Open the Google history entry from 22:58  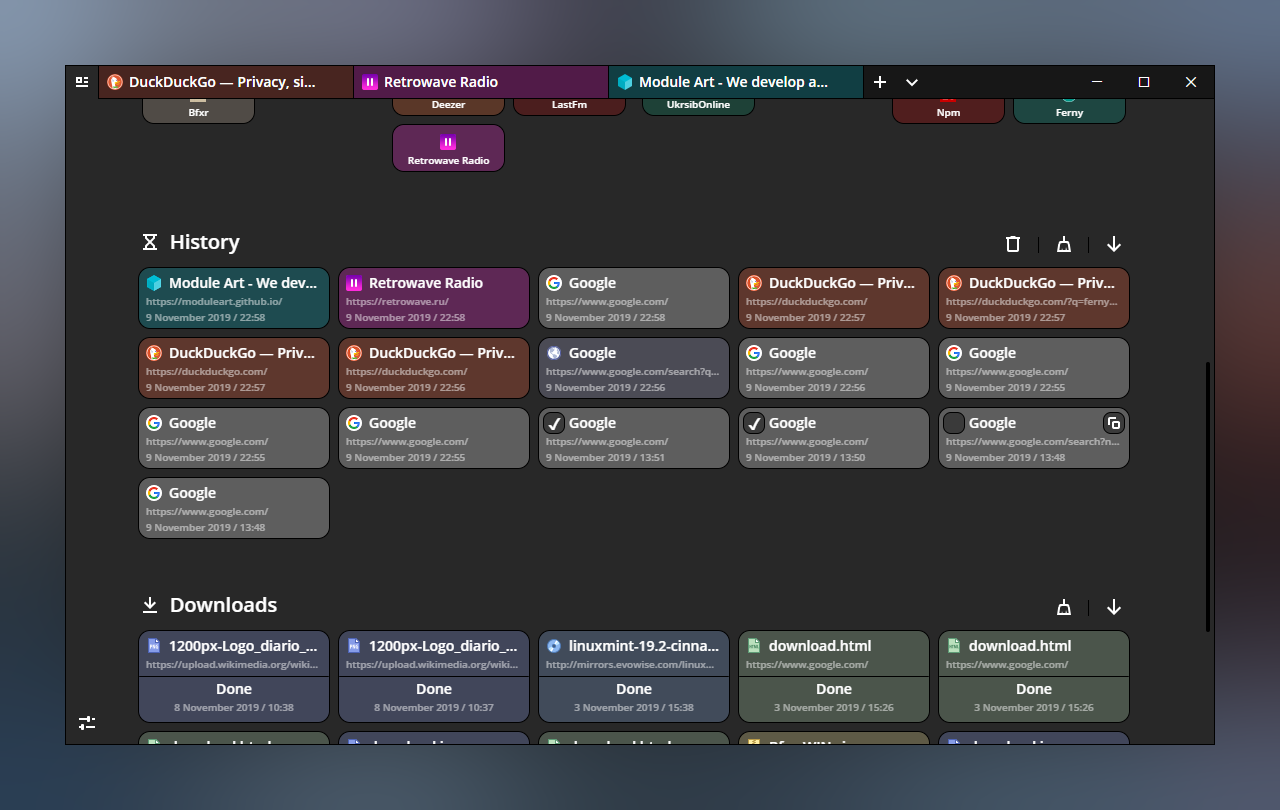[634, 298]
